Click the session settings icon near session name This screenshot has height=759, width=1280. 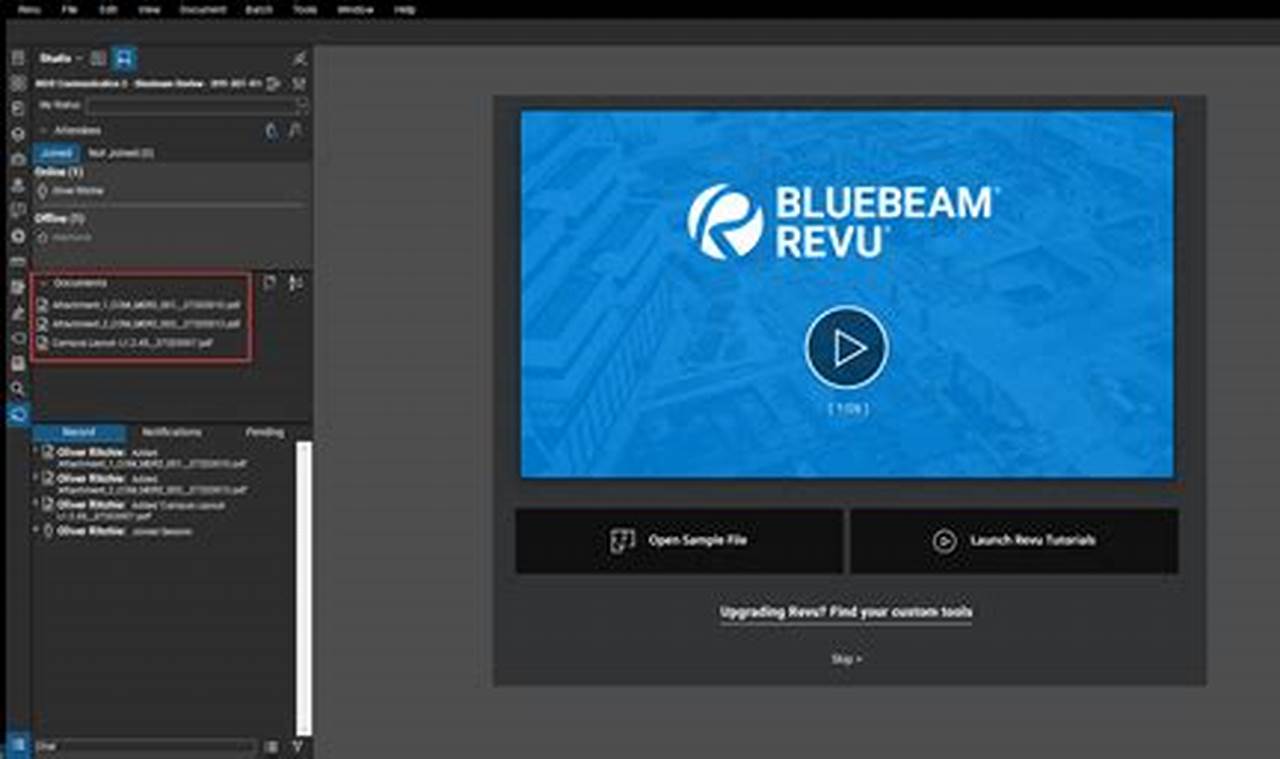click(x=272, y=84)
